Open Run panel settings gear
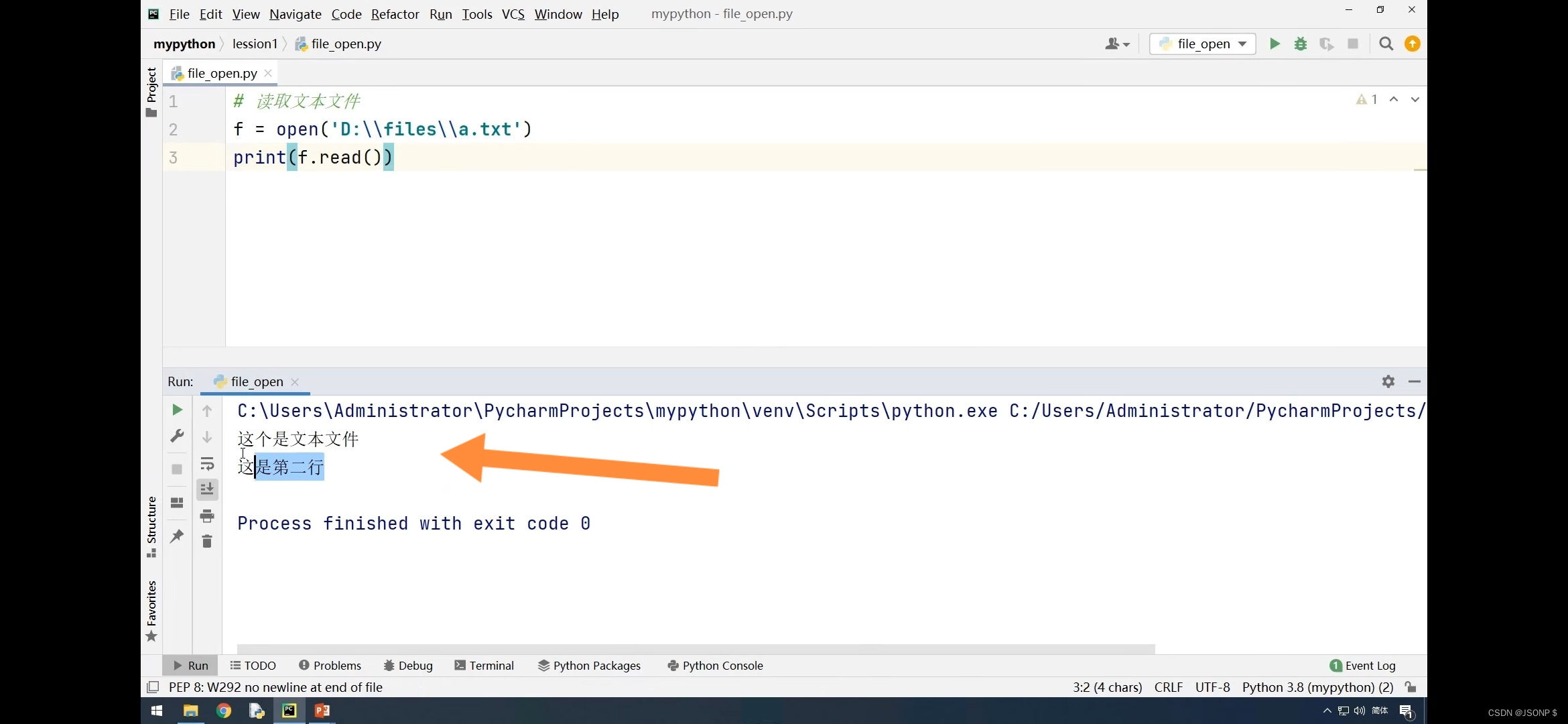Screen dimensions: 1568x724 (x=1388, y=381)
